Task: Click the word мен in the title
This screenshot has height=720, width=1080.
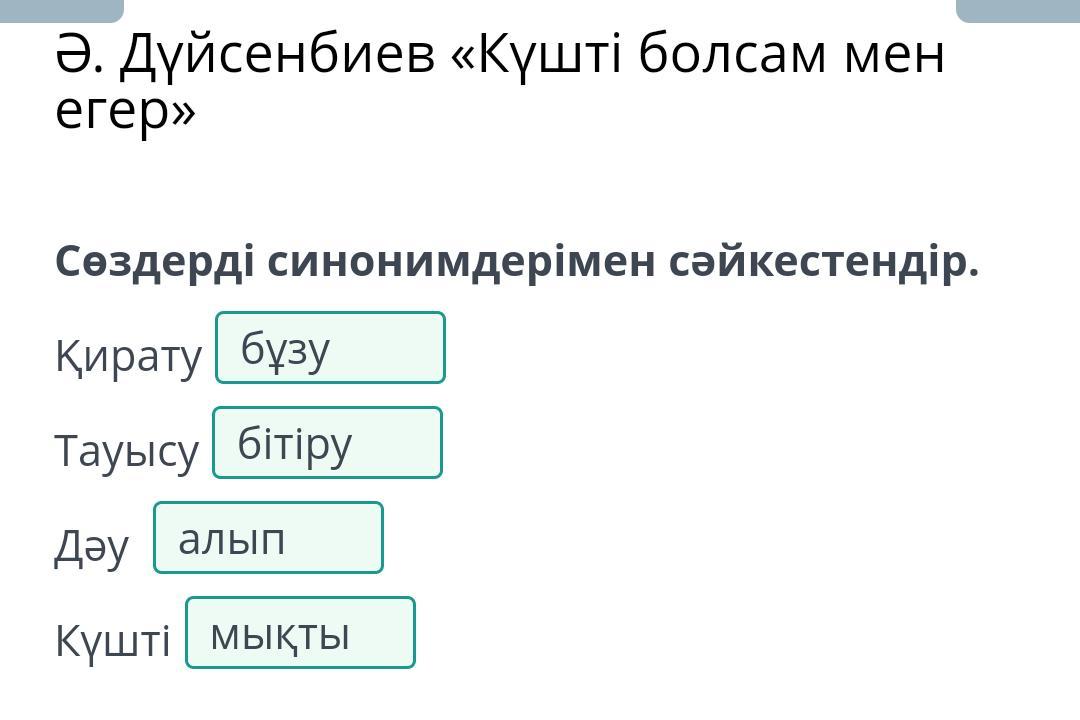Action: [x=894, y=56]
